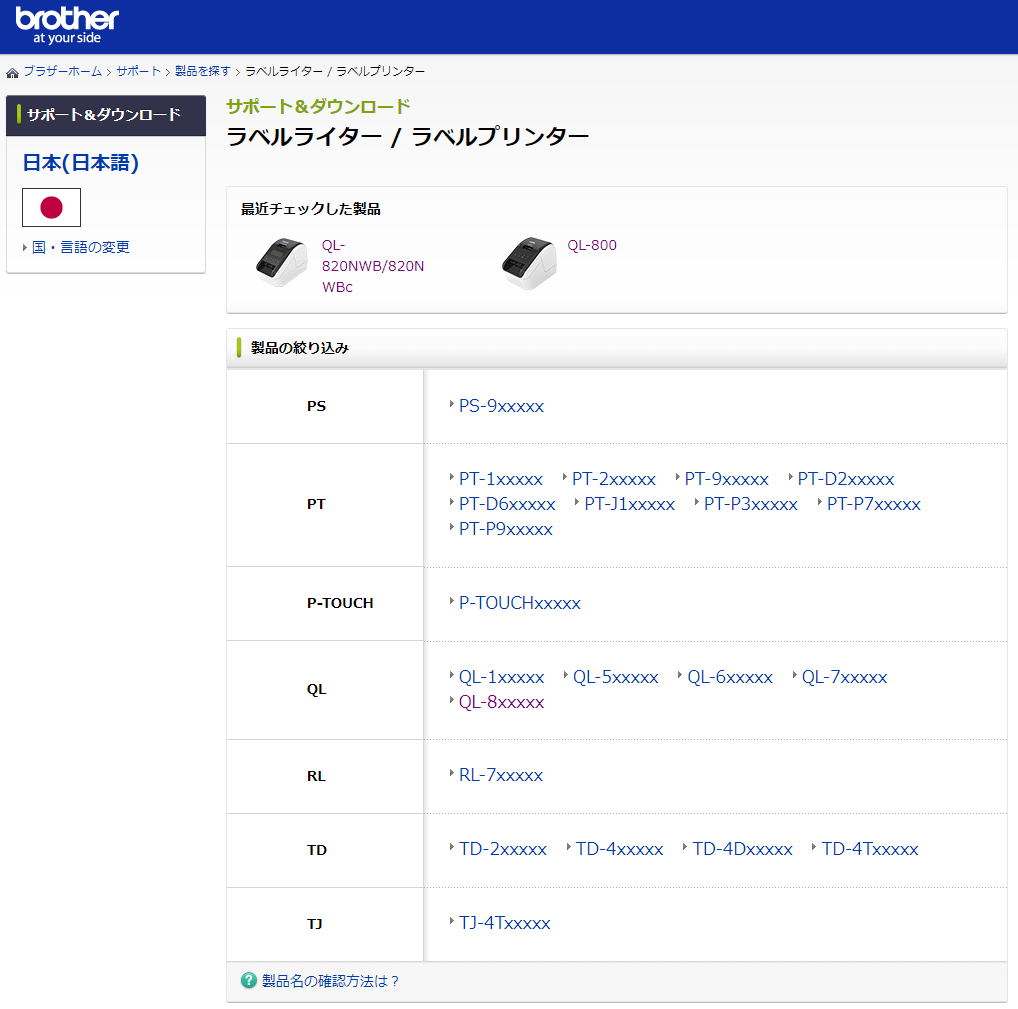Viewport: 1018px width, 1009px height.
Task: Click the 製品の絞り込み section heading
Action: [x=299, y=348]
